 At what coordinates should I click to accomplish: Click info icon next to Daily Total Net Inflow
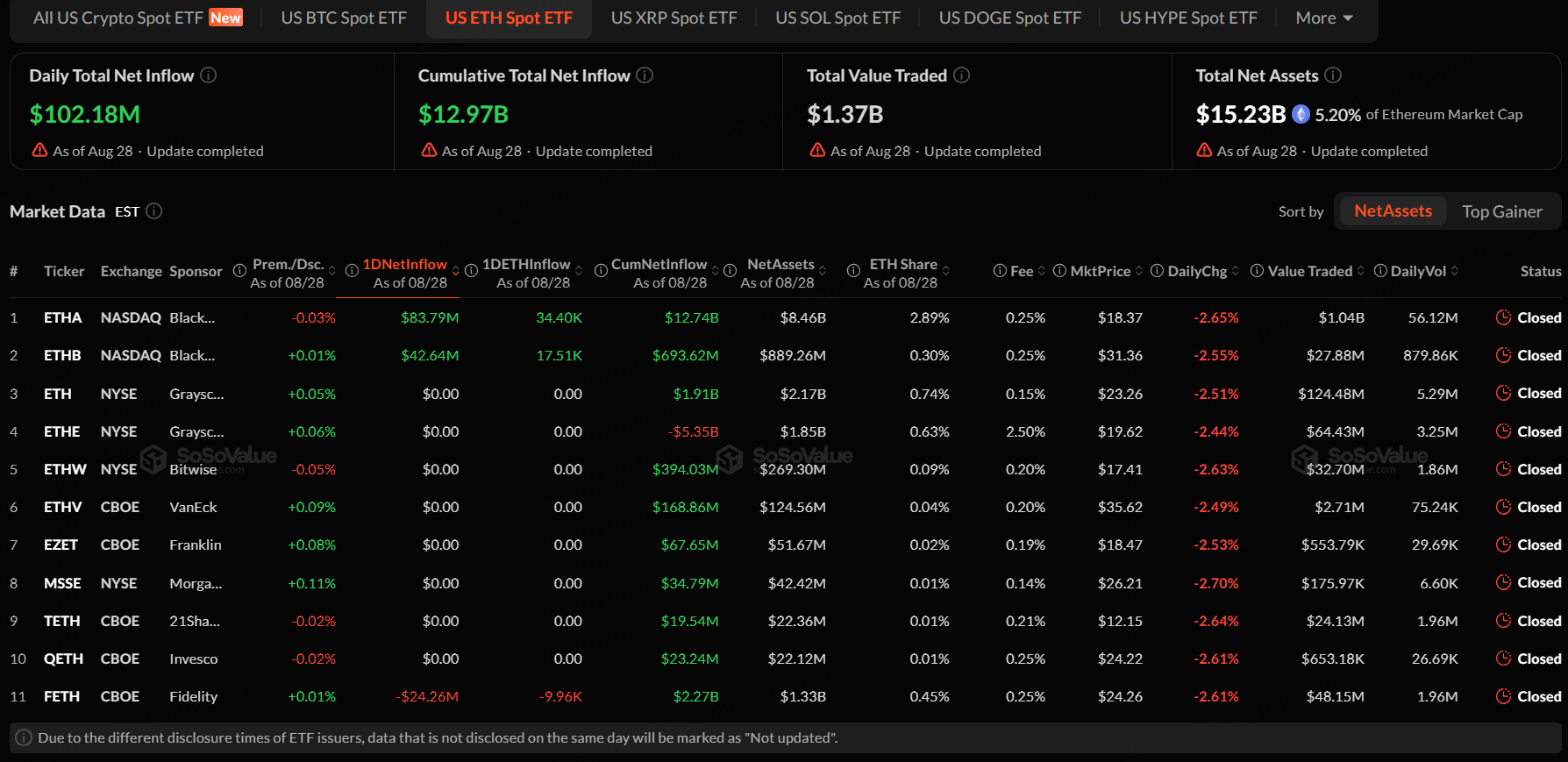point(209,75)
